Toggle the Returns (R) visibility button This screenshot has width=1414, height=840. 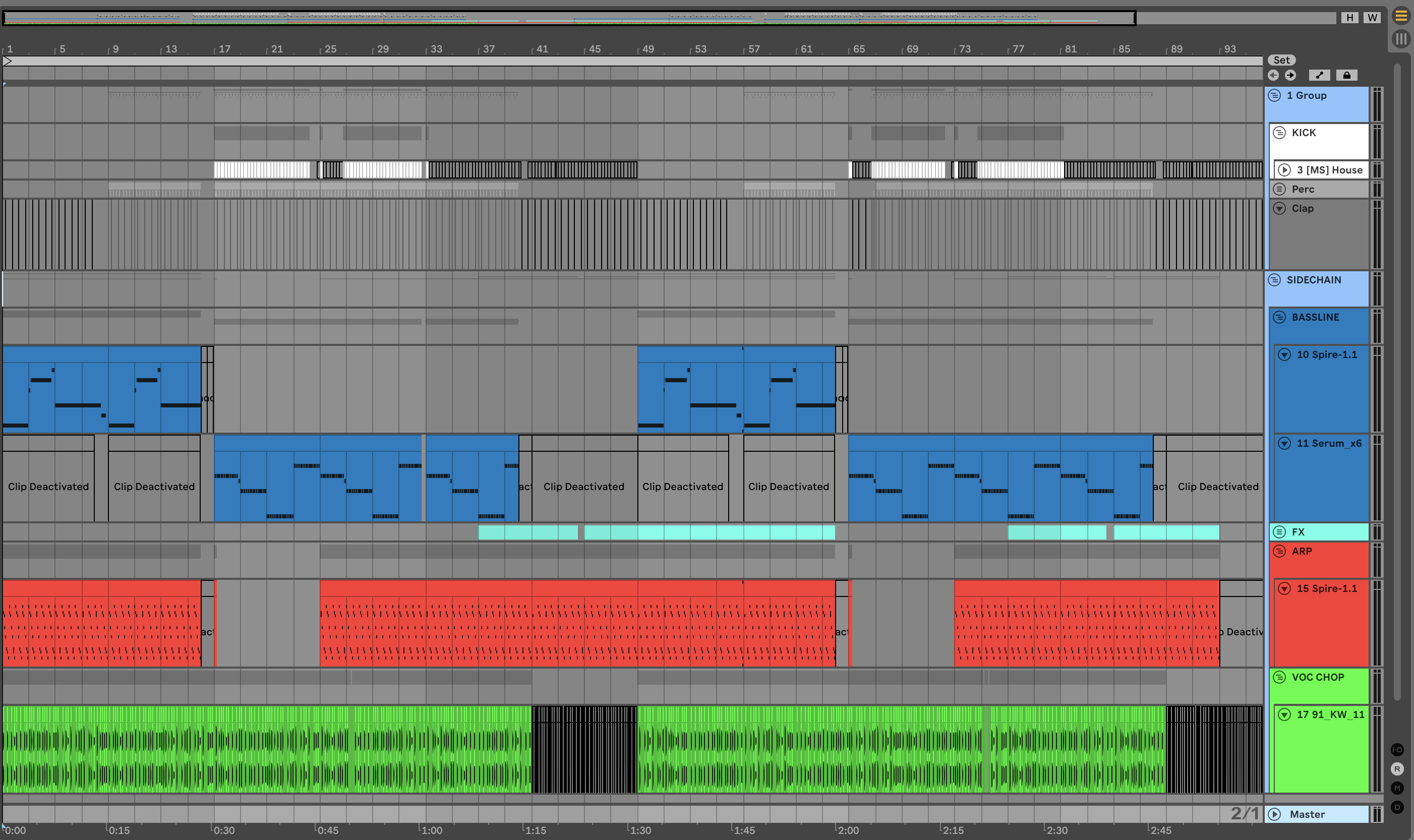click(1397, 769)
